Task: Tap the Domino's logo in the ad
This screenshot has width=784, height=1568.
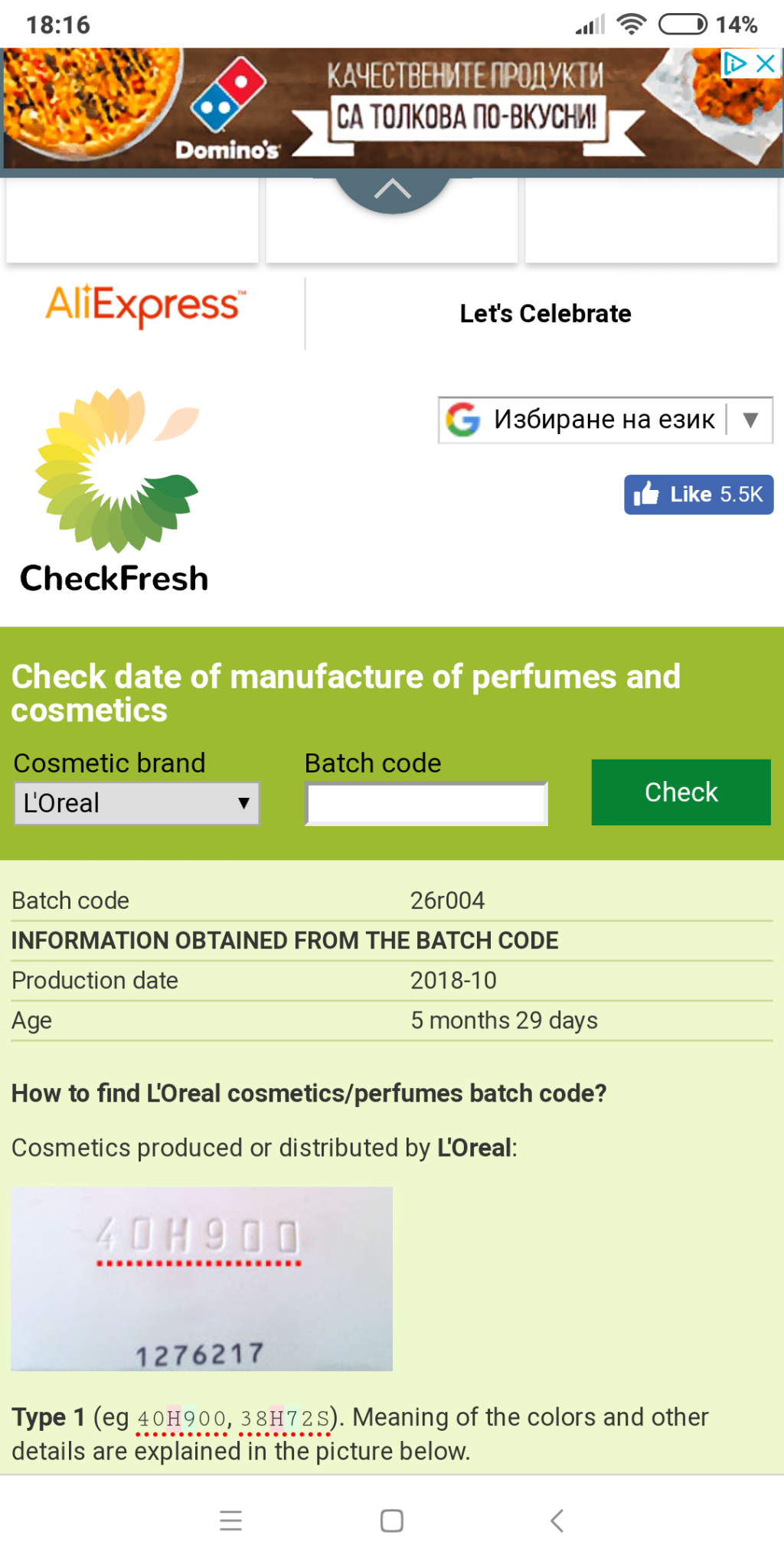Action: (x=227, y=109)
